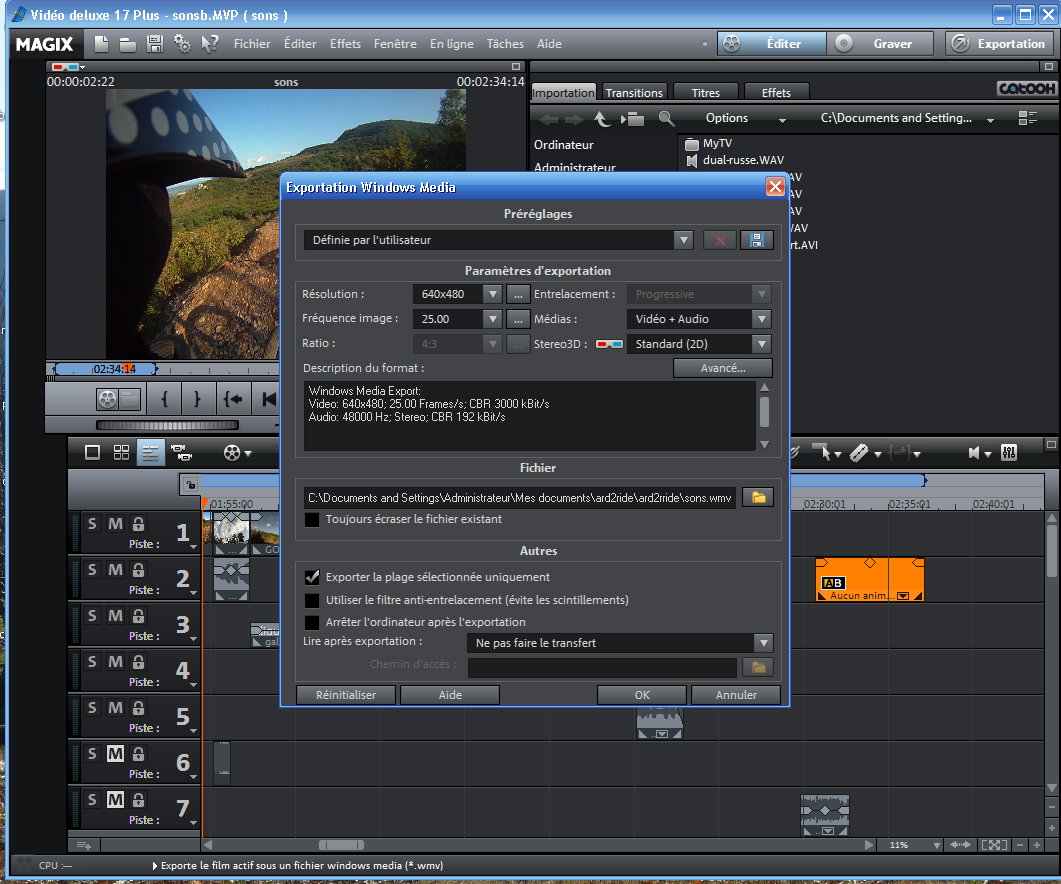Unmute track 6 with the M button
This screenshot has height=884, width=1061.
coord(116,754)
